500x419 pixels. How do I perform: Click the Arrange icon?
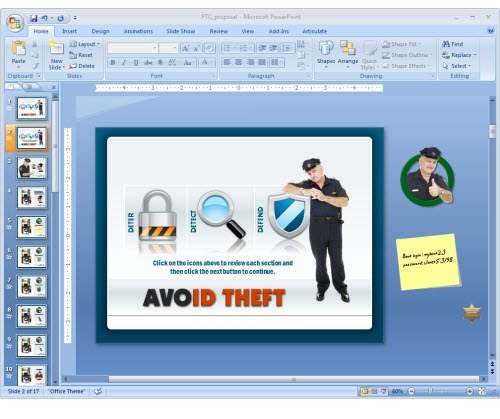point(348,48)
